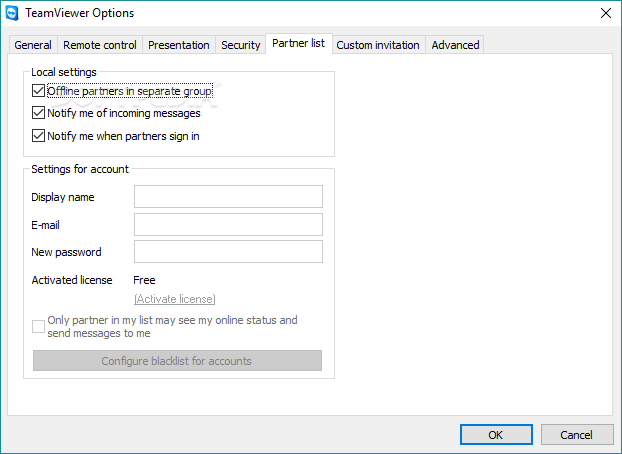Focus the Display name field
The width and height of the screenshot is (622, 454).
(228, 196)
